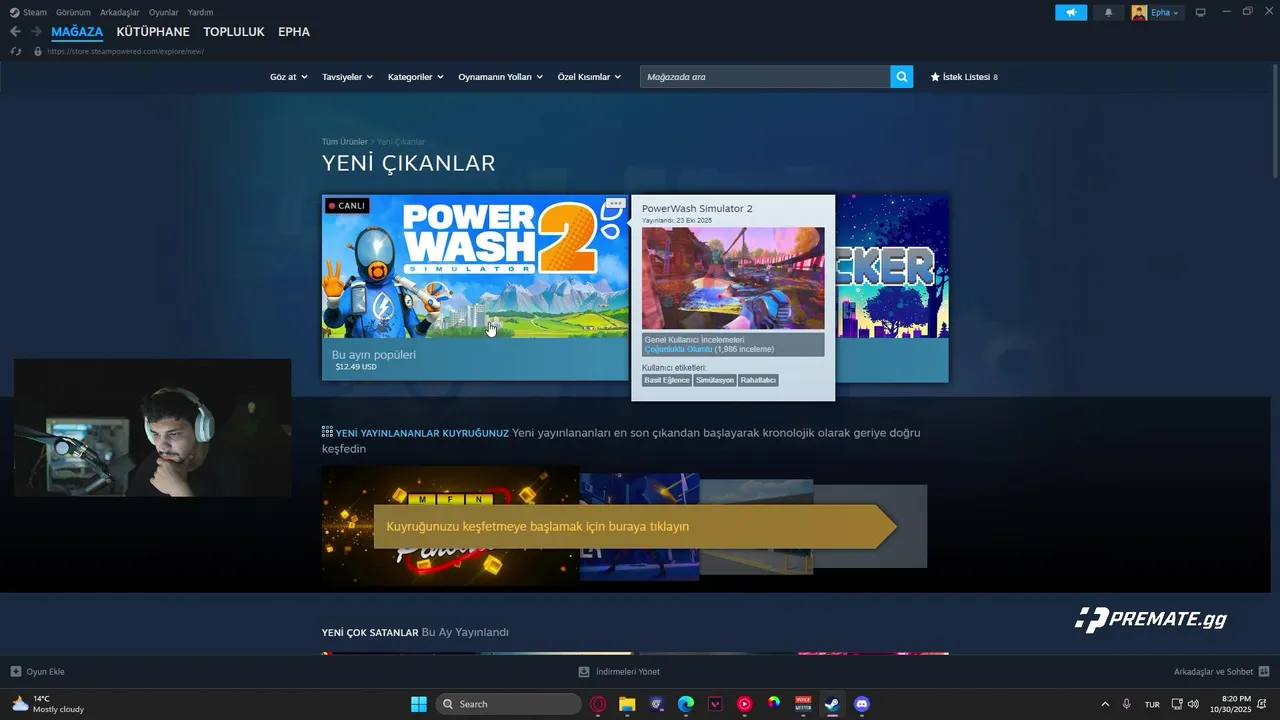The width and height of the screenshot is (1280, 720).
Task: Open Steam taskbar icon
Action: pos(832,704)
